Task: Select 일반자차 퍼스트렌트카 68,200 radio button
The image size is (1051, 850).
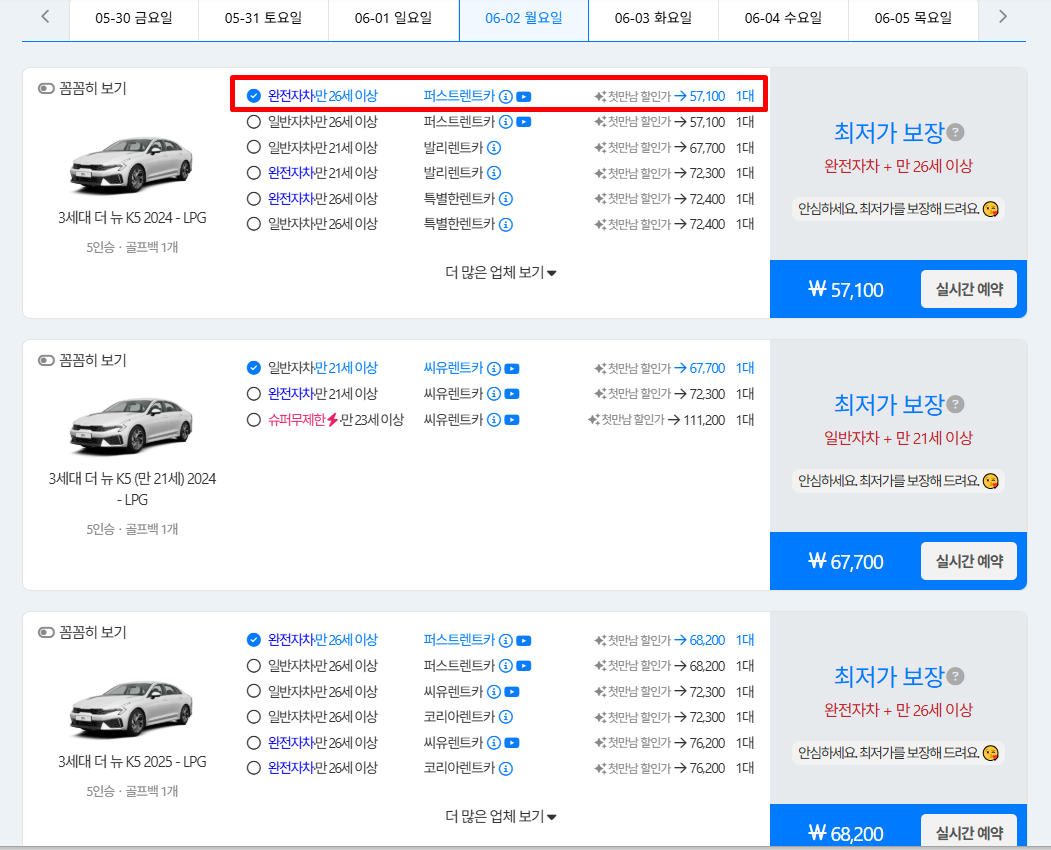Action: click(253, 666)
